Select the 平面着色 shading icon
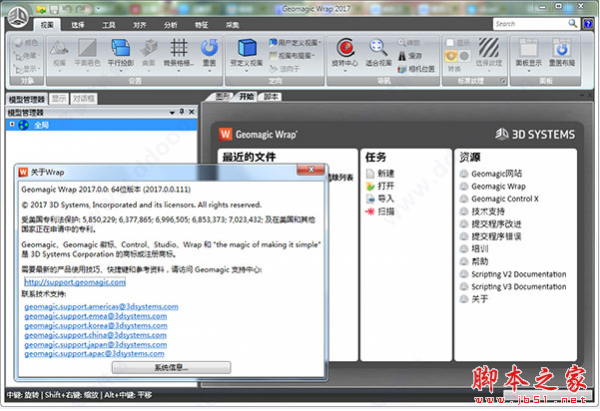Viewport: 600px width, 411px height. [x=87, y=48]
